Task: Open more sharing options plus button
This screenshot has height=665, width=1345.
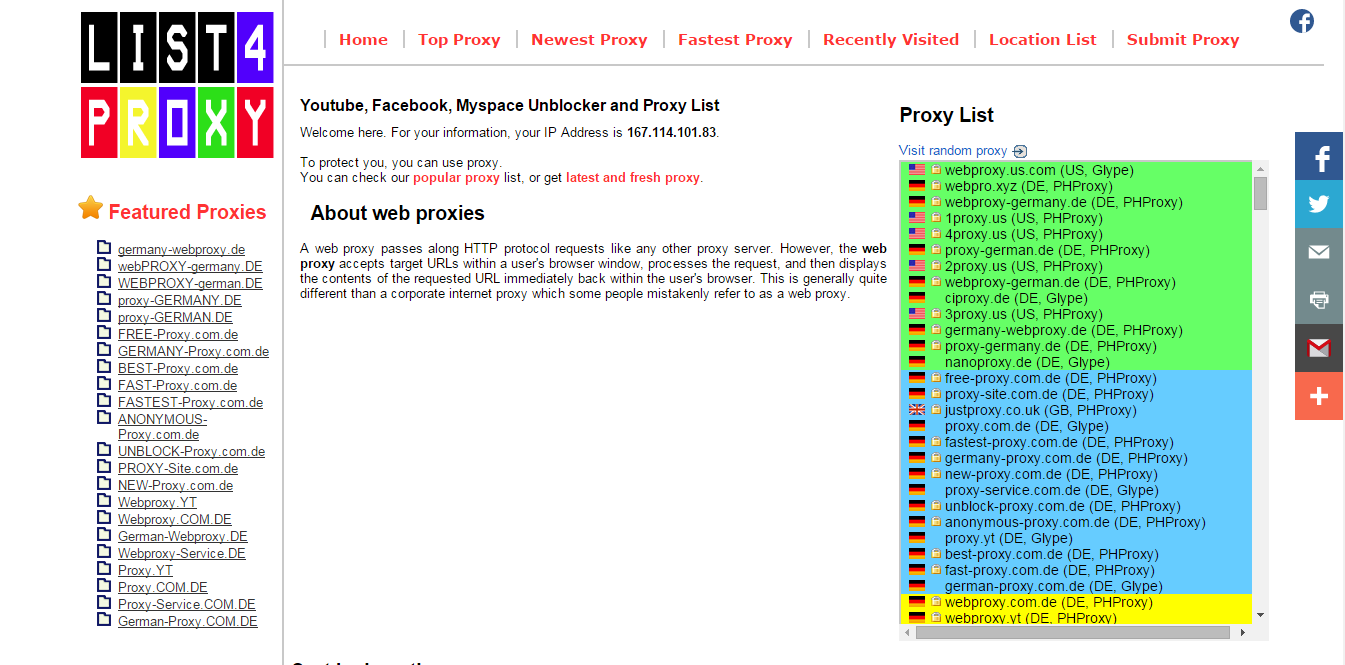Action: [x=1319, y=396]
